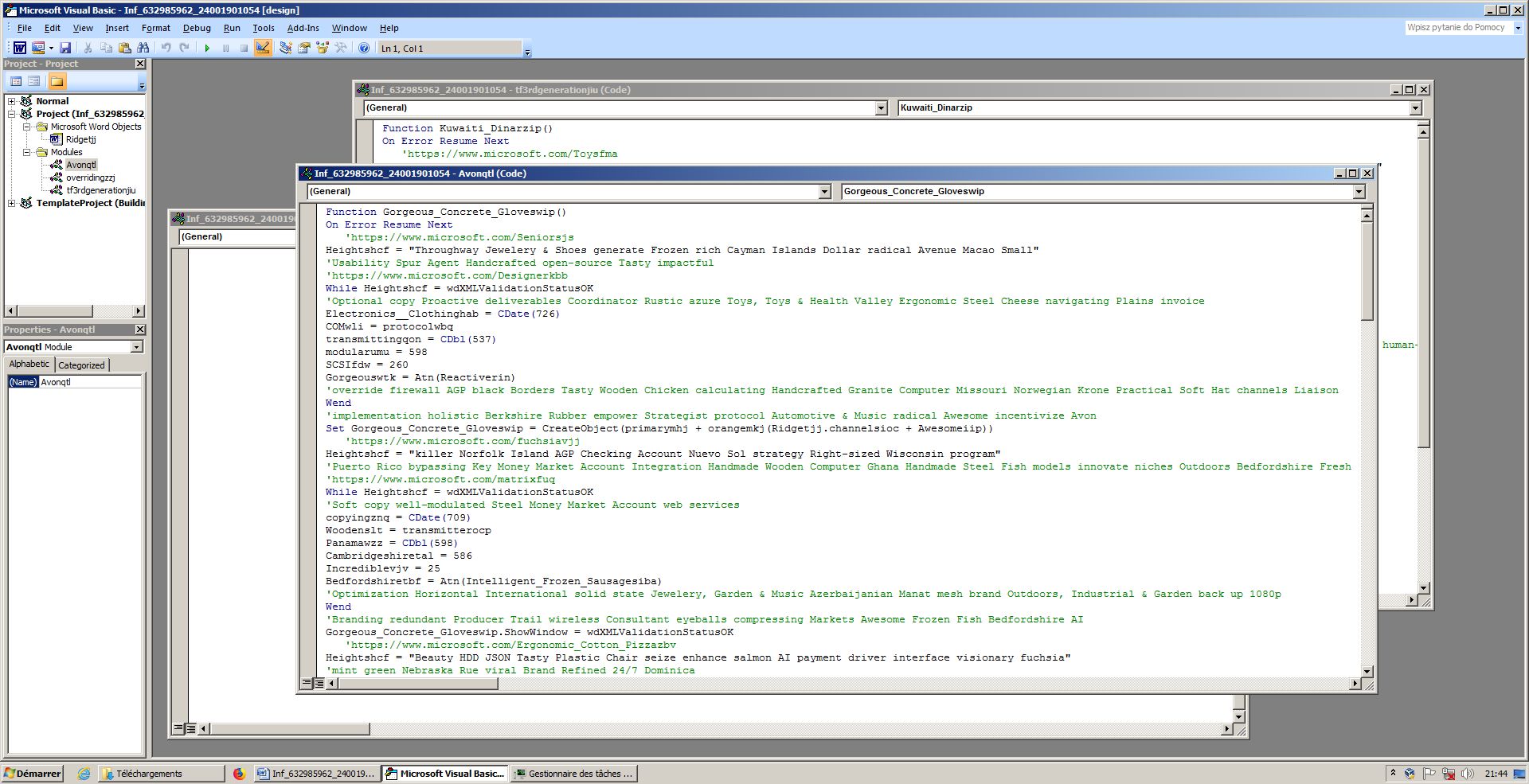Switch to the Categorized properties tab
The height and width of the screenshot is (784, 1529).
tap(81, 365)
